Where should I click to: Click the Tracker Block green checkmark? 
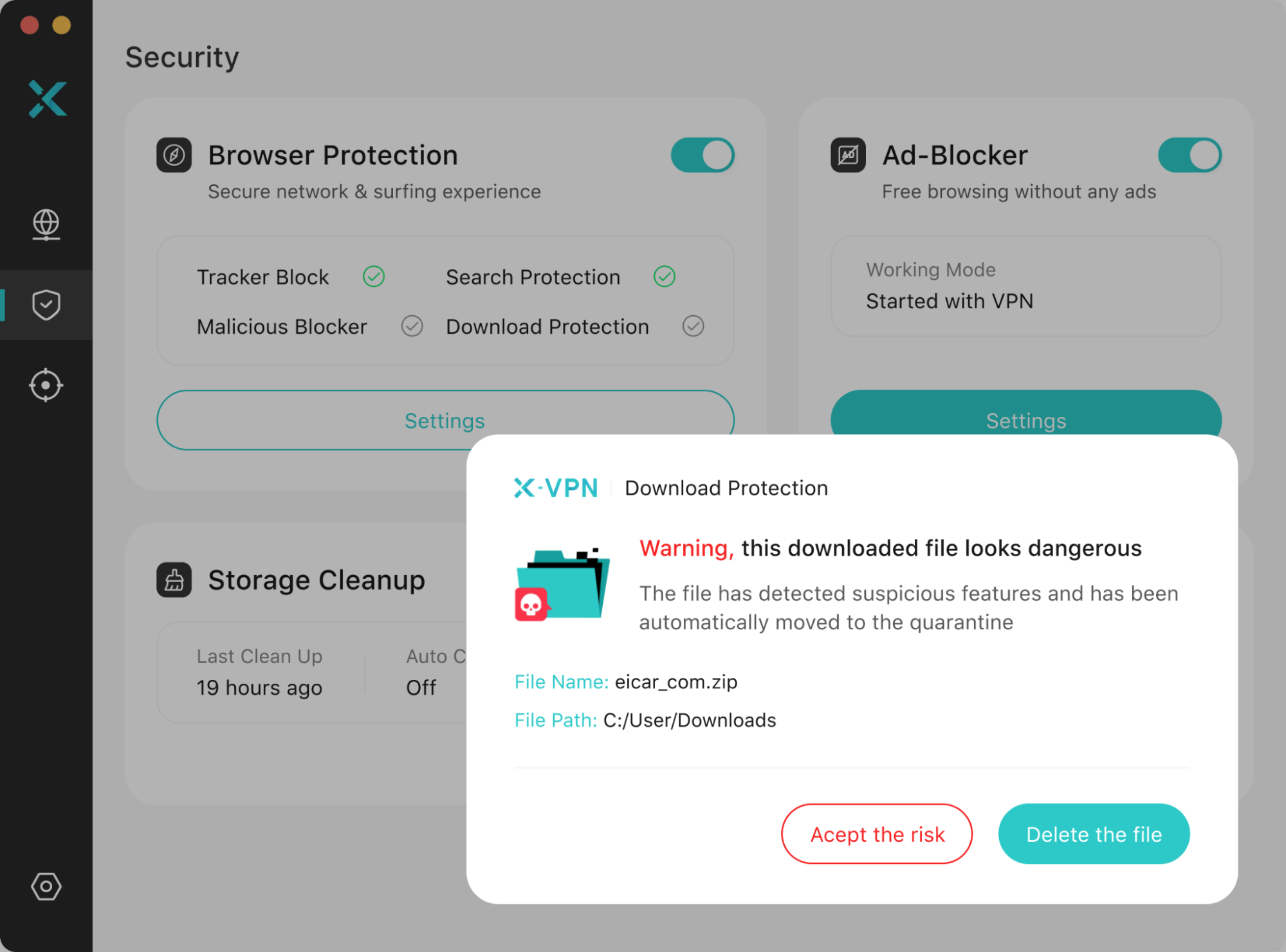[x=374, y=277]
